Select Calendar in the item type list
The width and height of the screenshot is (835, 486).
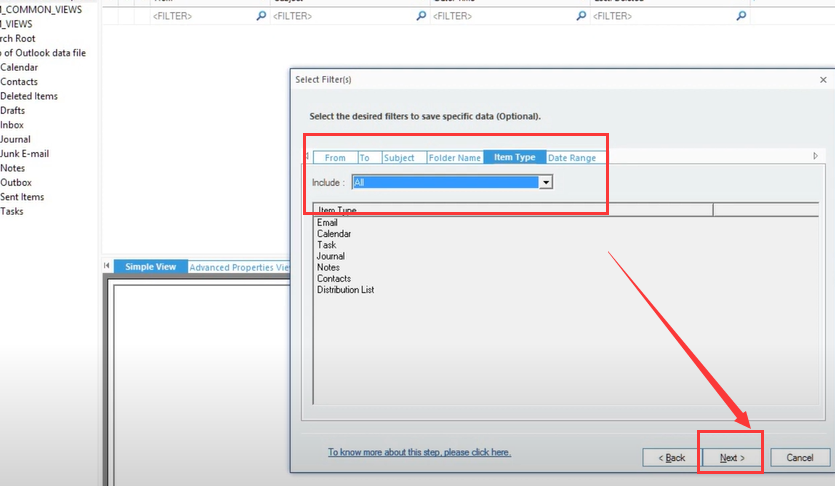334,234
